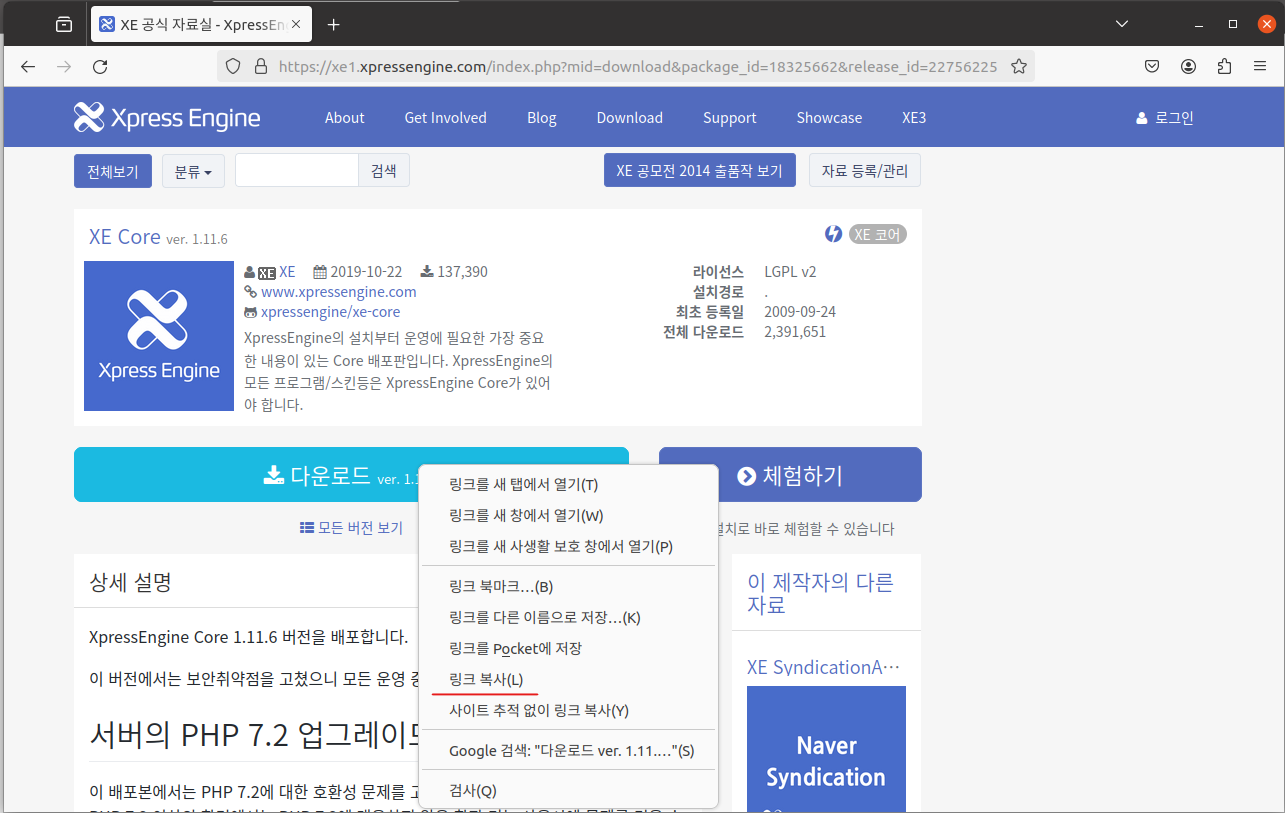Screen dimensions: 1285x813
Task: Choose 사이트 추적 없이 링크 복사(Y)
Action: [568, 711]
